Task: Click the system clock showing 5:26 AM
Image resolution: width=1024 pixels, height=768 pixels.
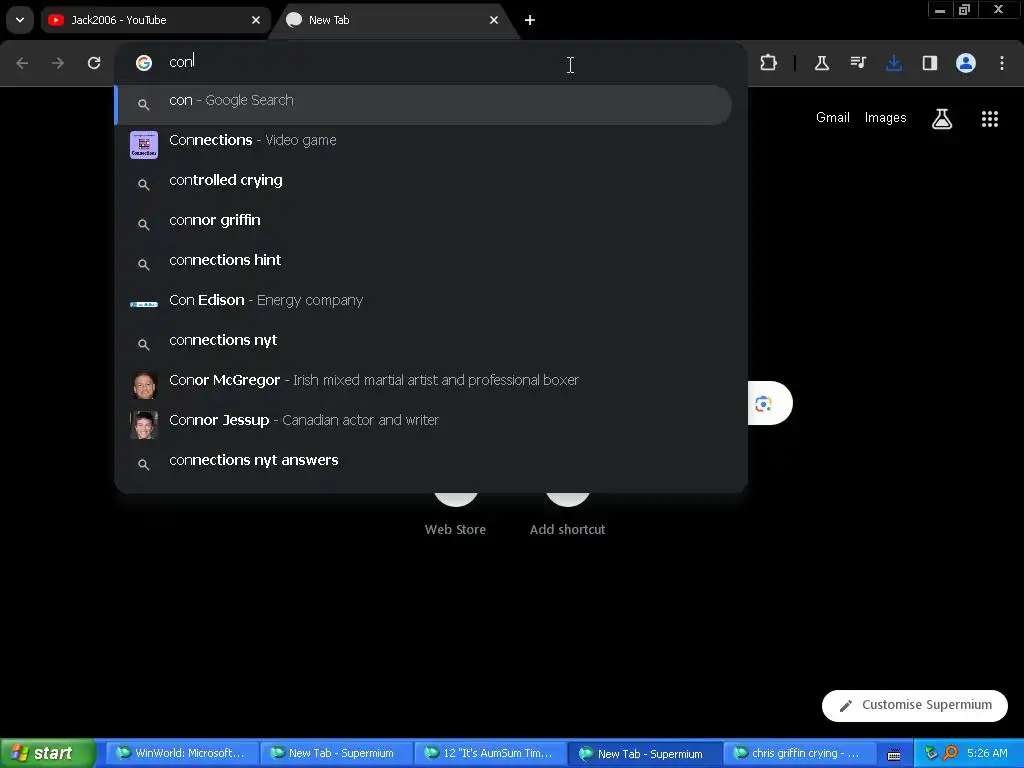Action: point(987,754)
